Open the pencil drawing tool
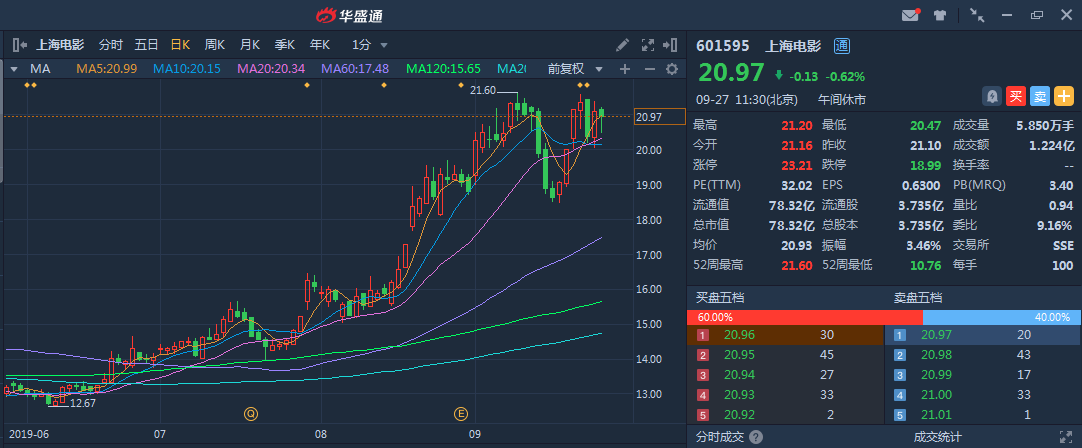 622,45
